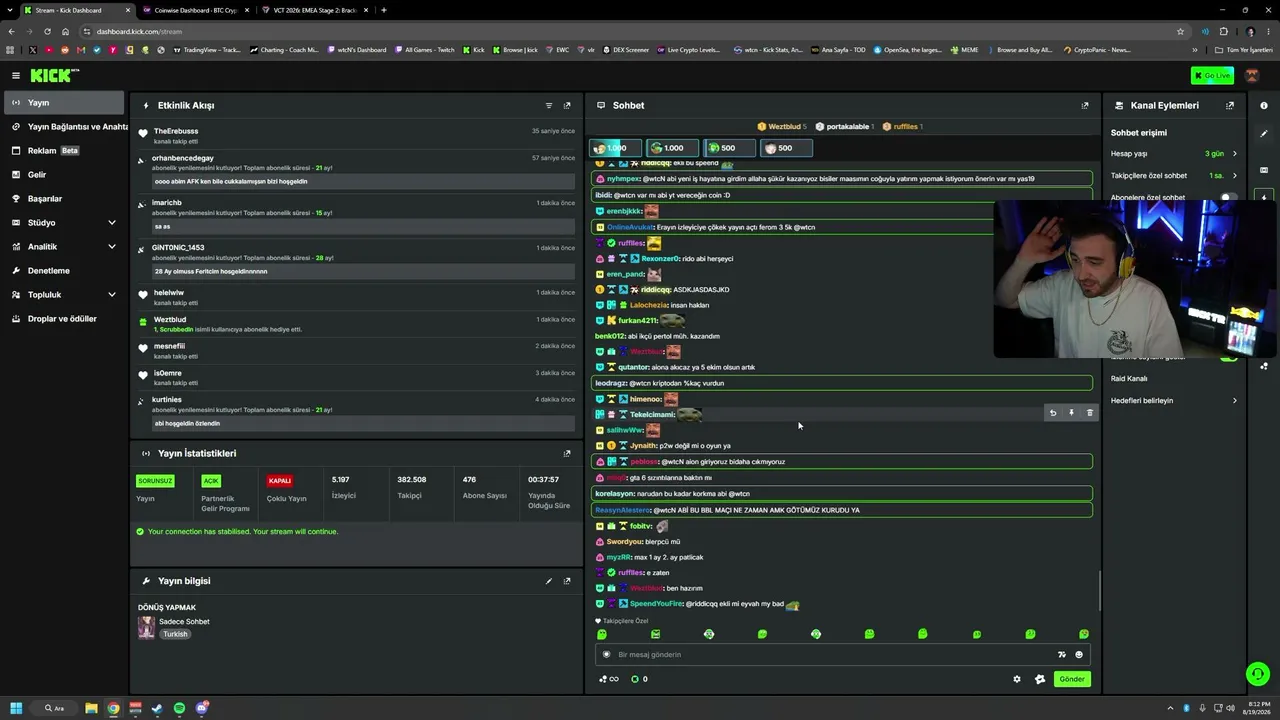This screenshot has width=1280, height=720.
Task: Open Discord from the Windows taskbar
Action: pos(202,708)
